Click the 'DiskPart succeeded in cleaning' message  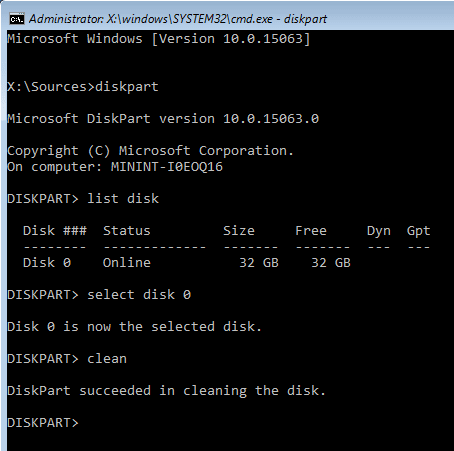pos(166,391)
